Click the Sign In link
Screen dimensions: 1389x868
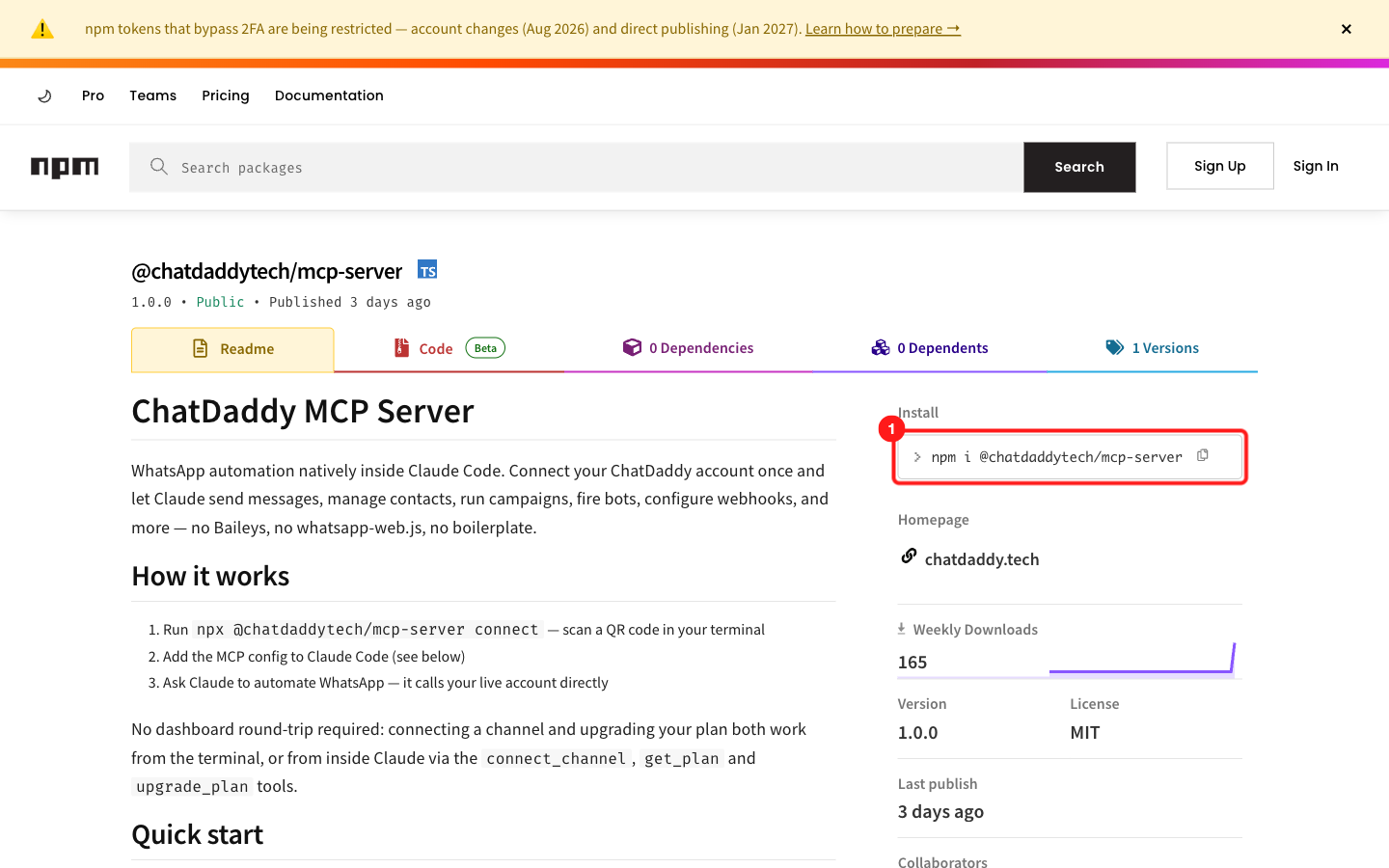click(x=1316, y=166)
